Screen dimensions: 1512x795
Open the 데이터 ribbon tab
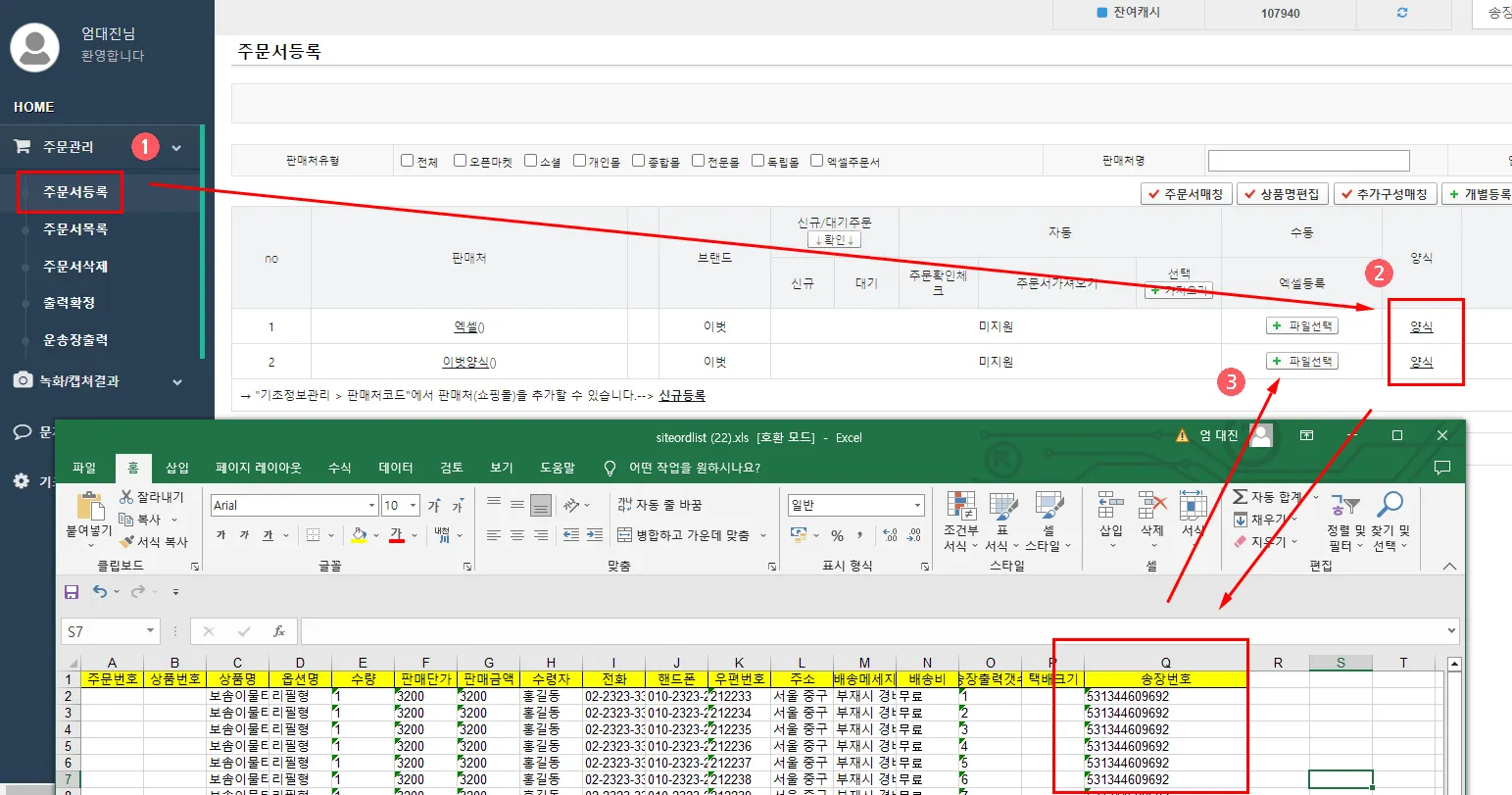396,468
